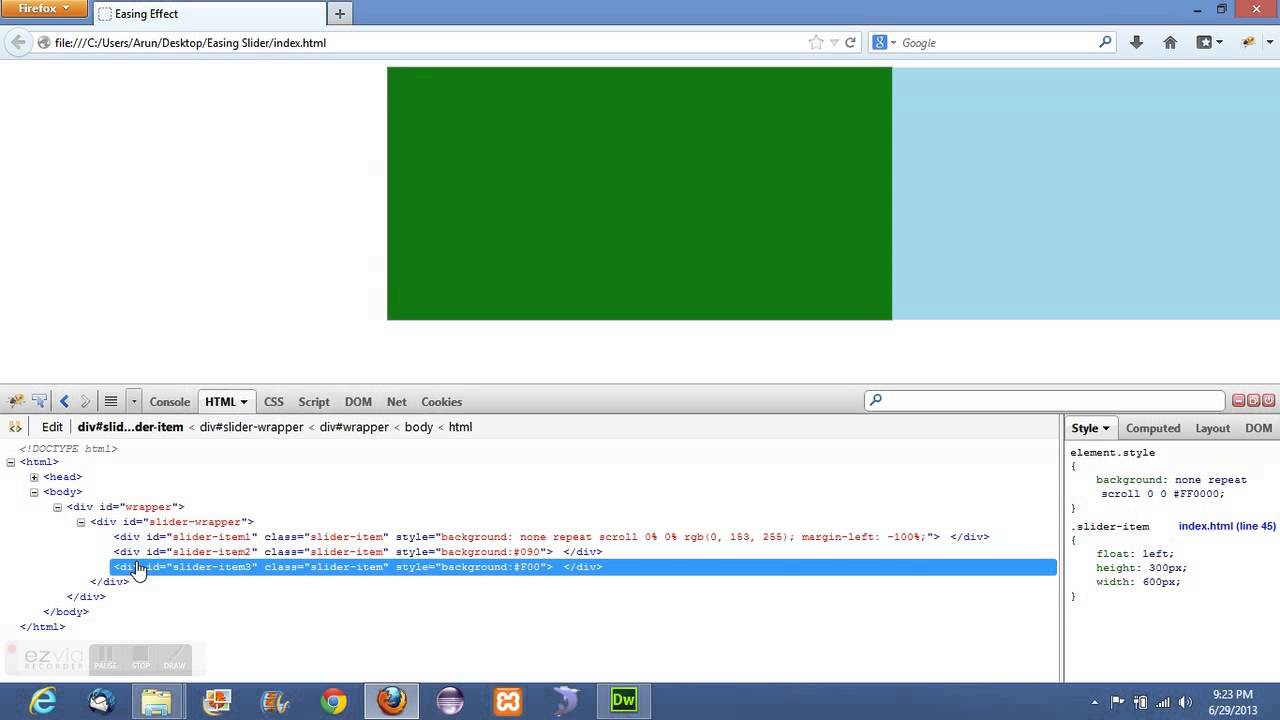The height and width of the screenshot is (720, 1280).
Task: Turn off Firebug with red power button
Action: 1268,400
